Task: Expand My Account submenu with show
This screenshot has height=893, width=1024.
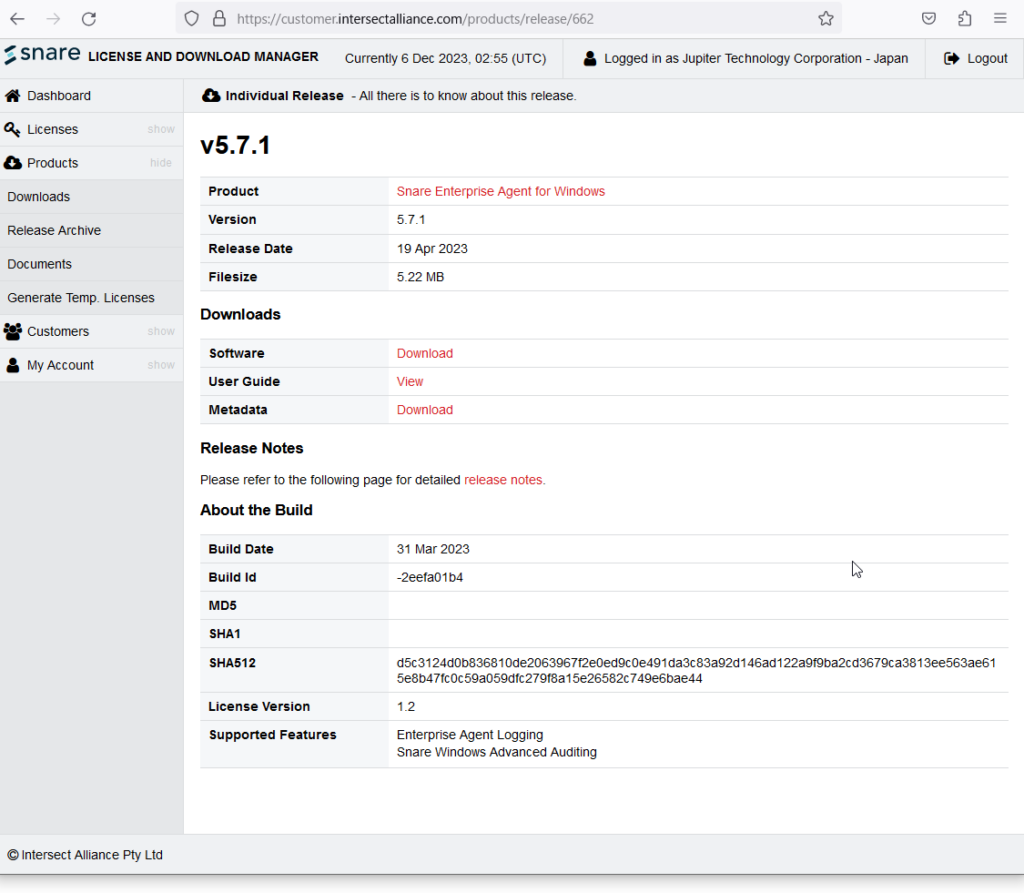Action: tap(161, 365)
